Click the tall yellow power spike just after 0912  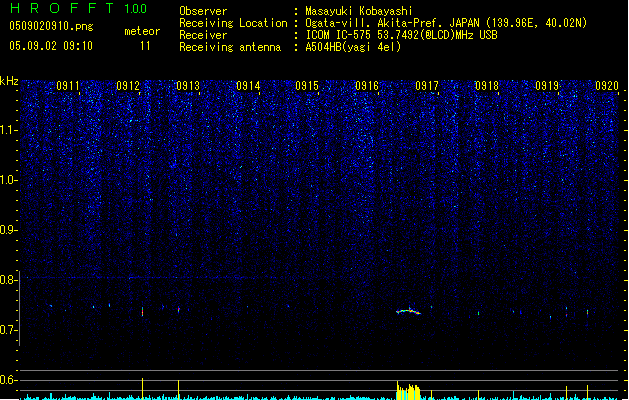coord(142,388)
